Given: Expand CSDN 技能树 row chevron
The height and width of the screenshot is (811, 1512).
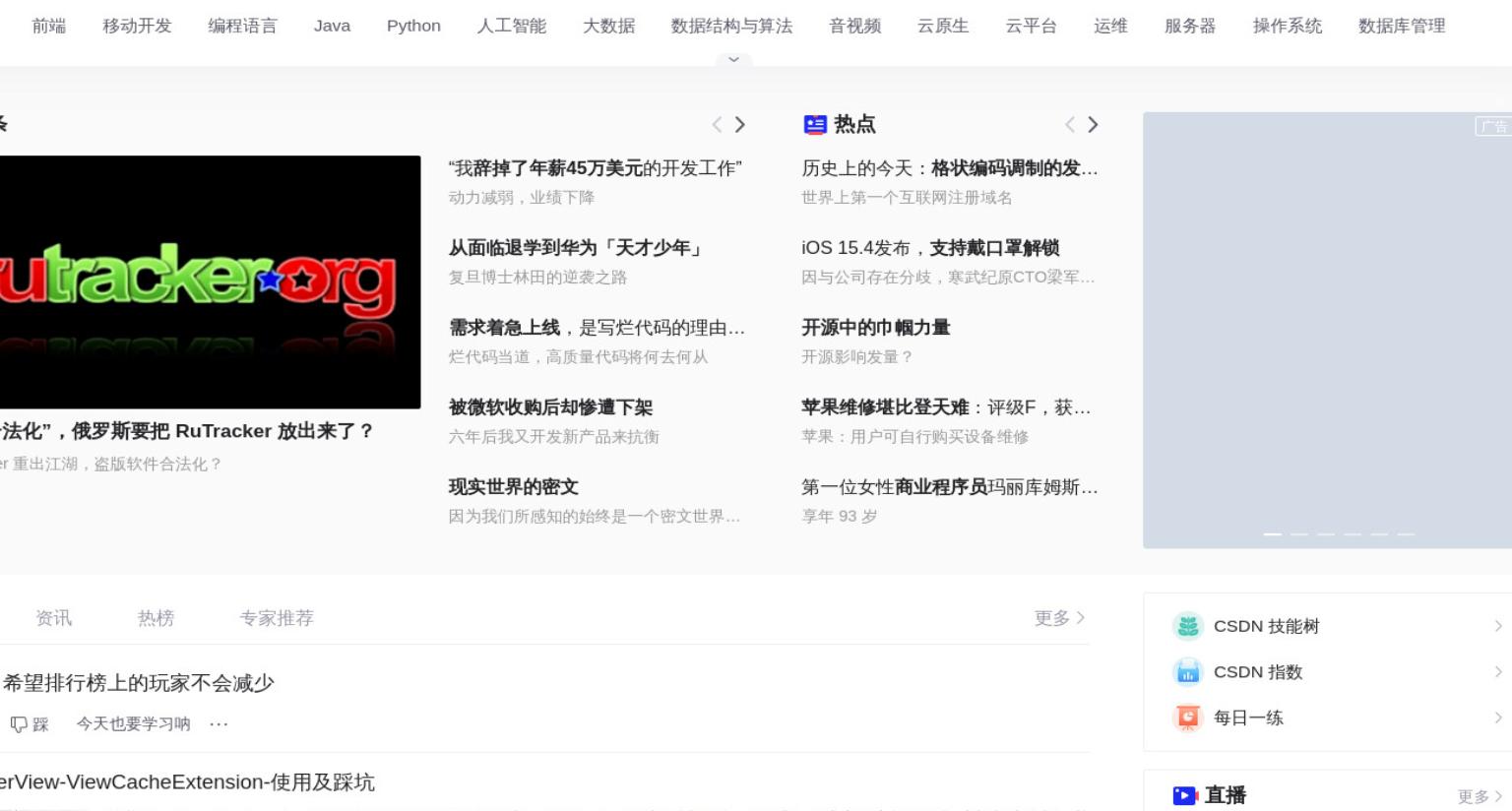Looking at the screenshot, I should [1498, 626].
